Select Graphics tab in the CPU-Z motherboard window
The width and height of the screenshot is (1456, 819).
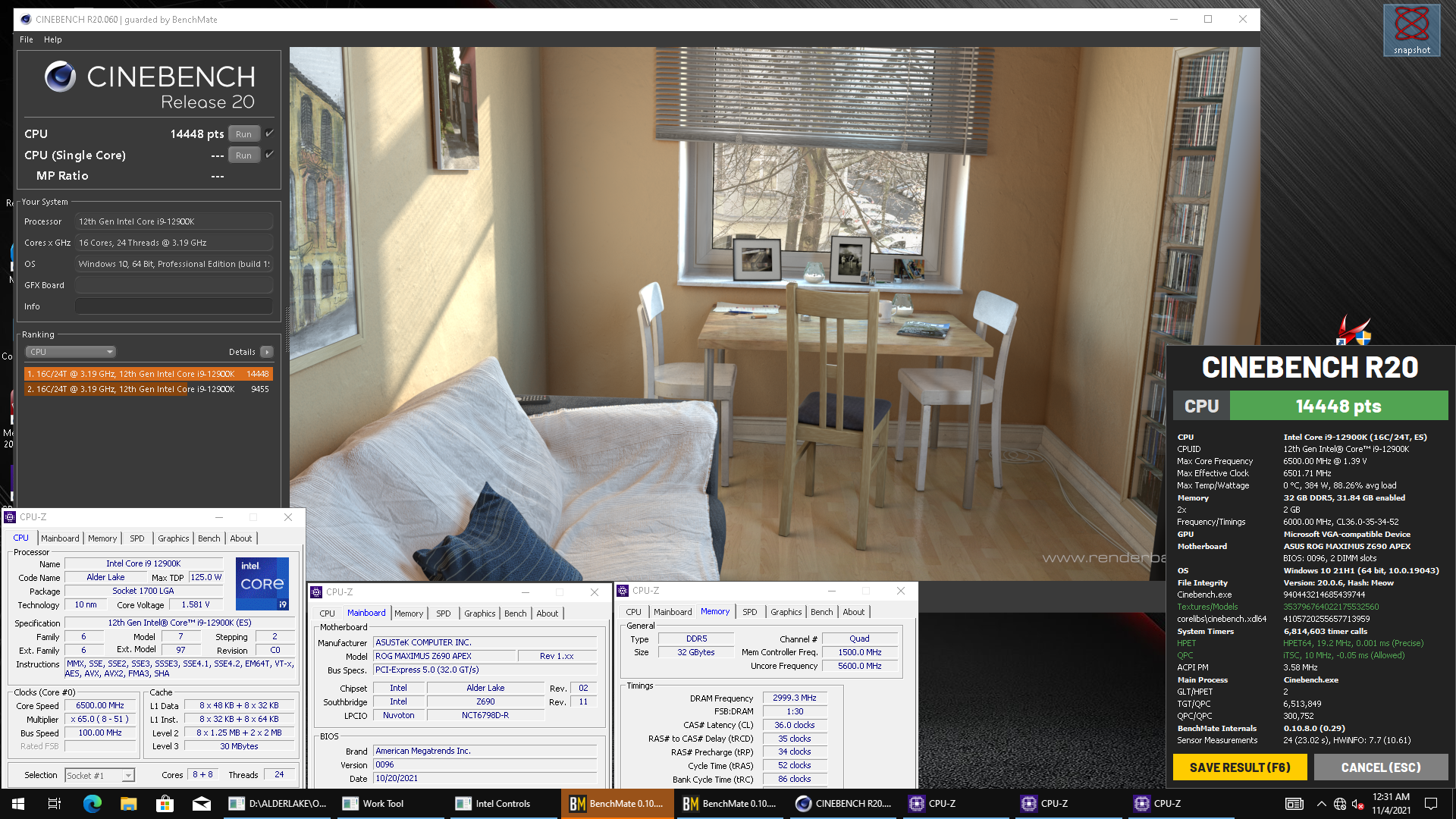[x=480, y=613]
